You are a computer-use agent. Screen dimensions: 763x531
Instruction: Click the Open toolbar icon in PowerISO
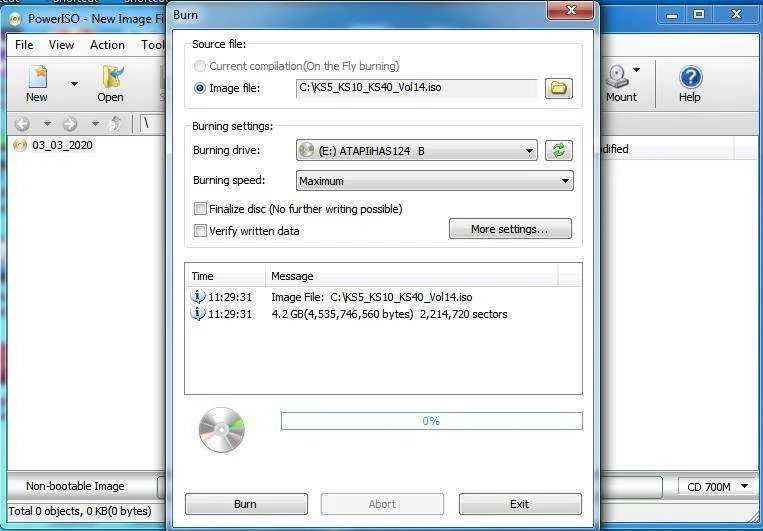tap(110, 84)
